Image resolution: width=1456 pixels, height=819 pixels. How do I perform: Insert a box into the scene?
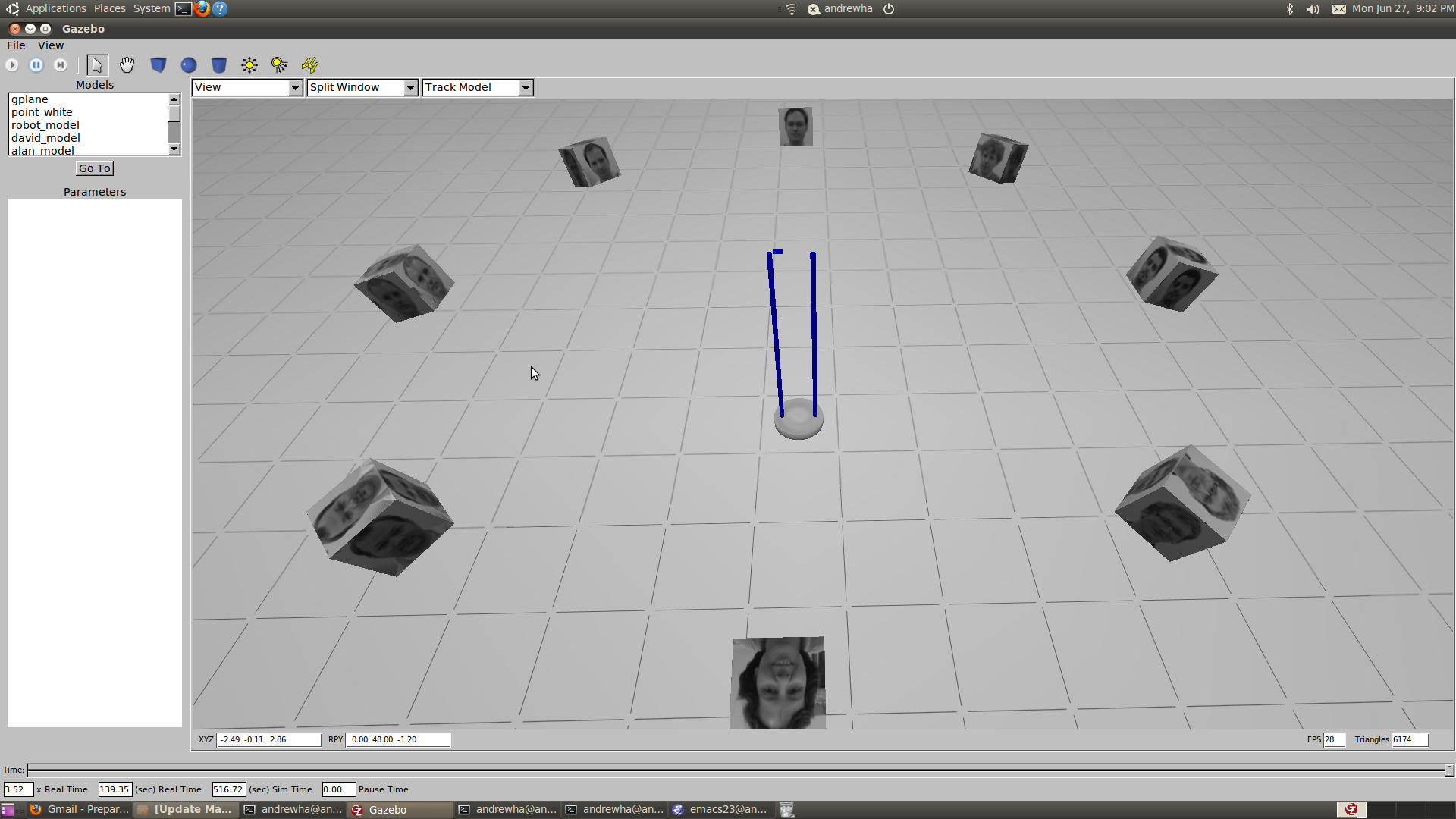pyautogui.click(x=158, y=64)
